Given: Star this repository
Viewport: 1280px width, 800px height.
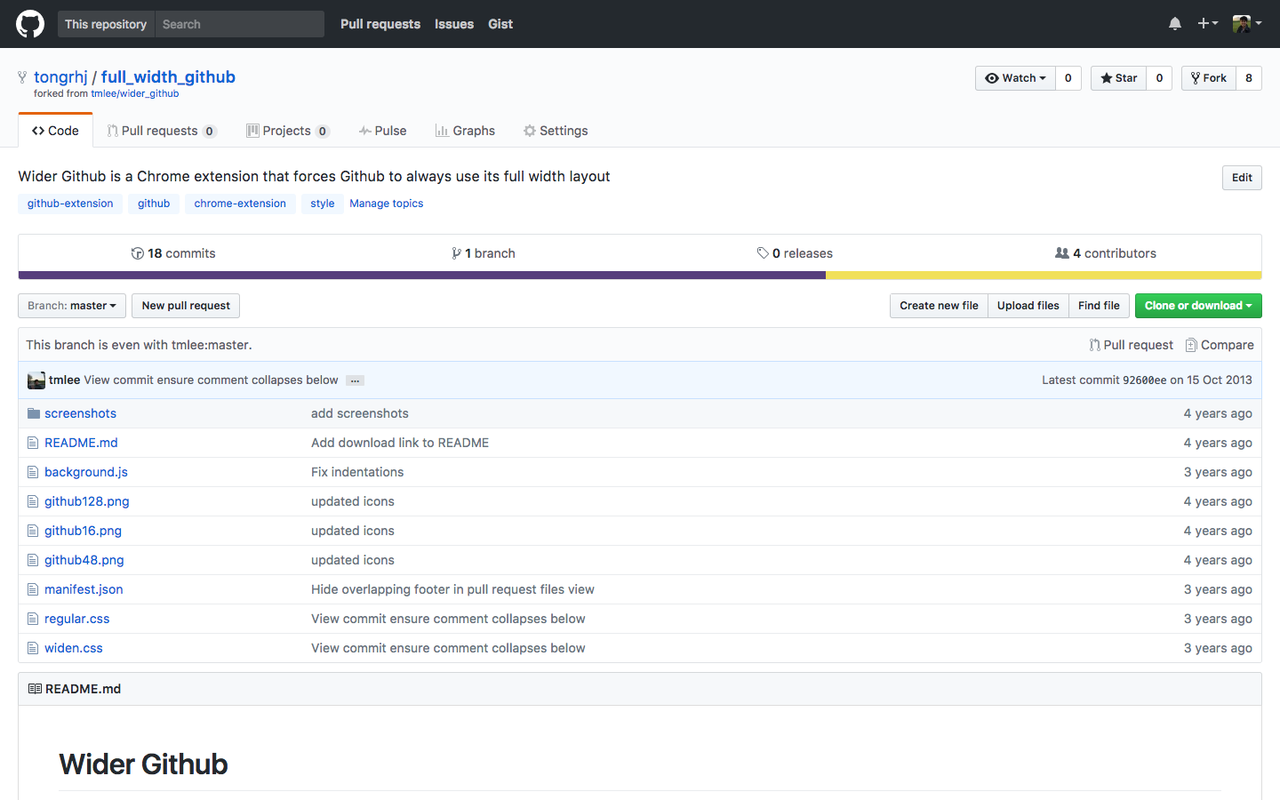Looking at the screenshot, I should point(1118,78).
